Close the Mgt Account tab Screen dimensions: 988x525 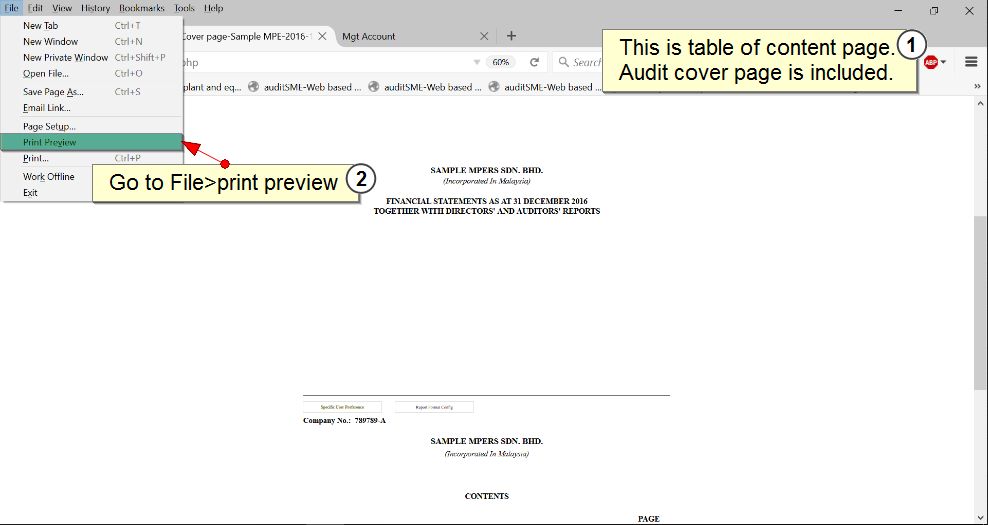pos(484,36)
